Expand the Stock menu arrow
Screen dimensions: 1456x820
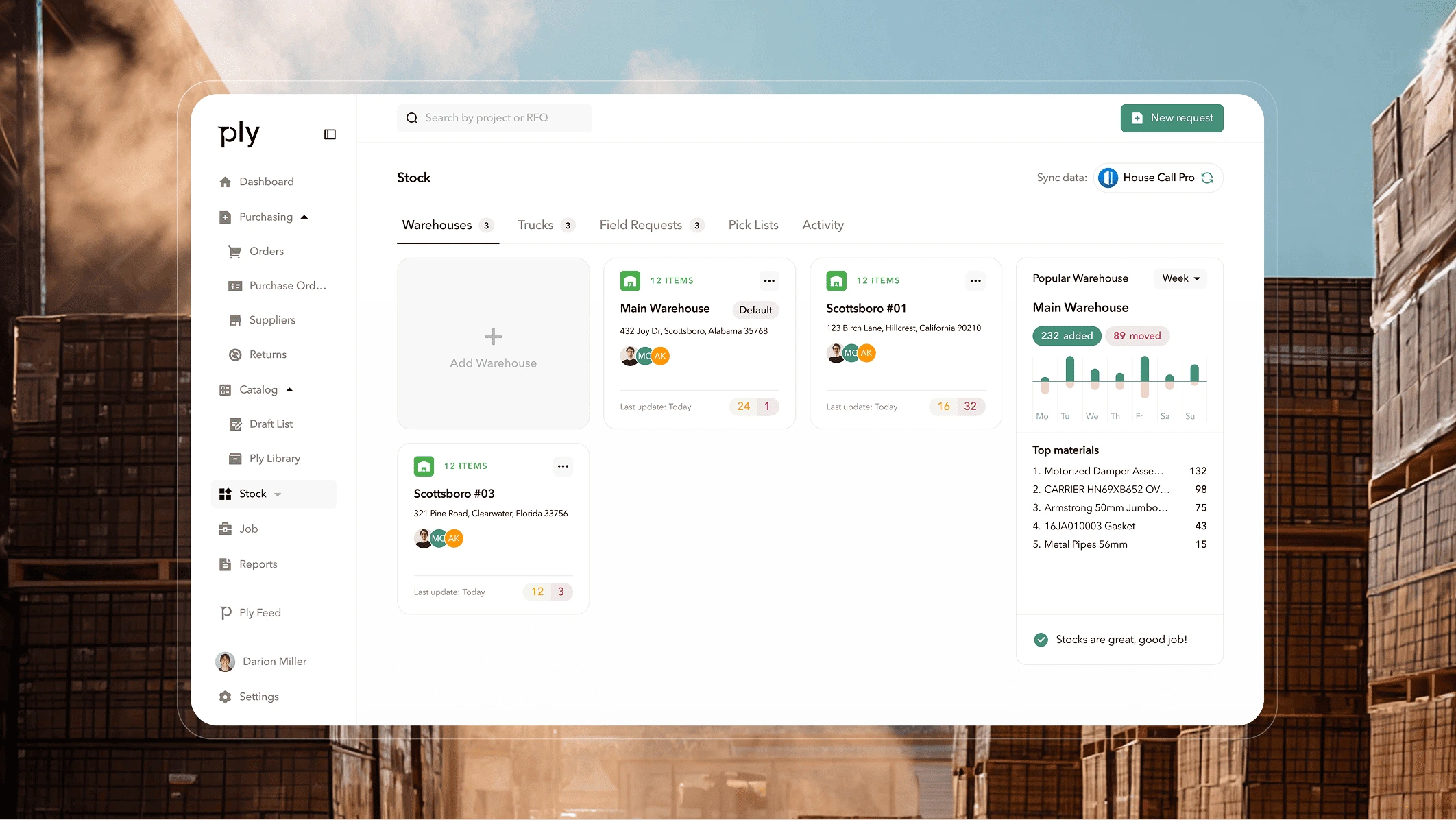tap(278, 494)
